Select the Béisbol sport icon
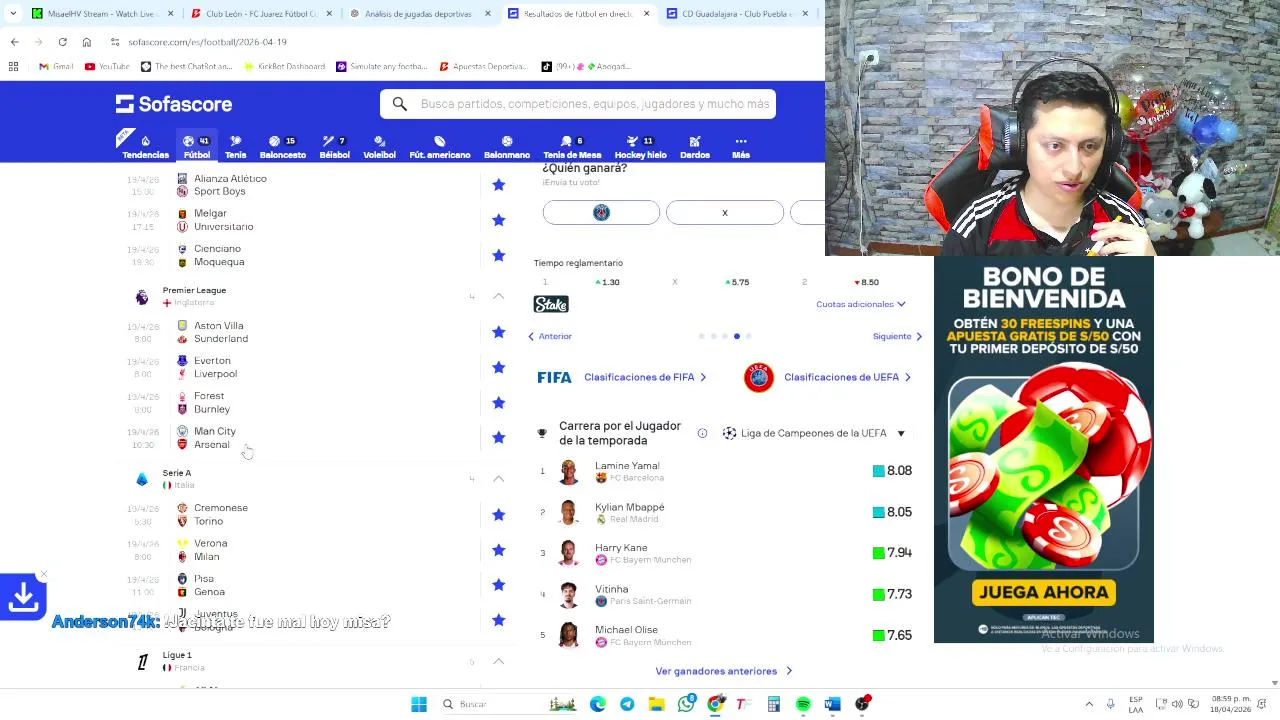Screen dimensions: 1280x720 [334, 146]
